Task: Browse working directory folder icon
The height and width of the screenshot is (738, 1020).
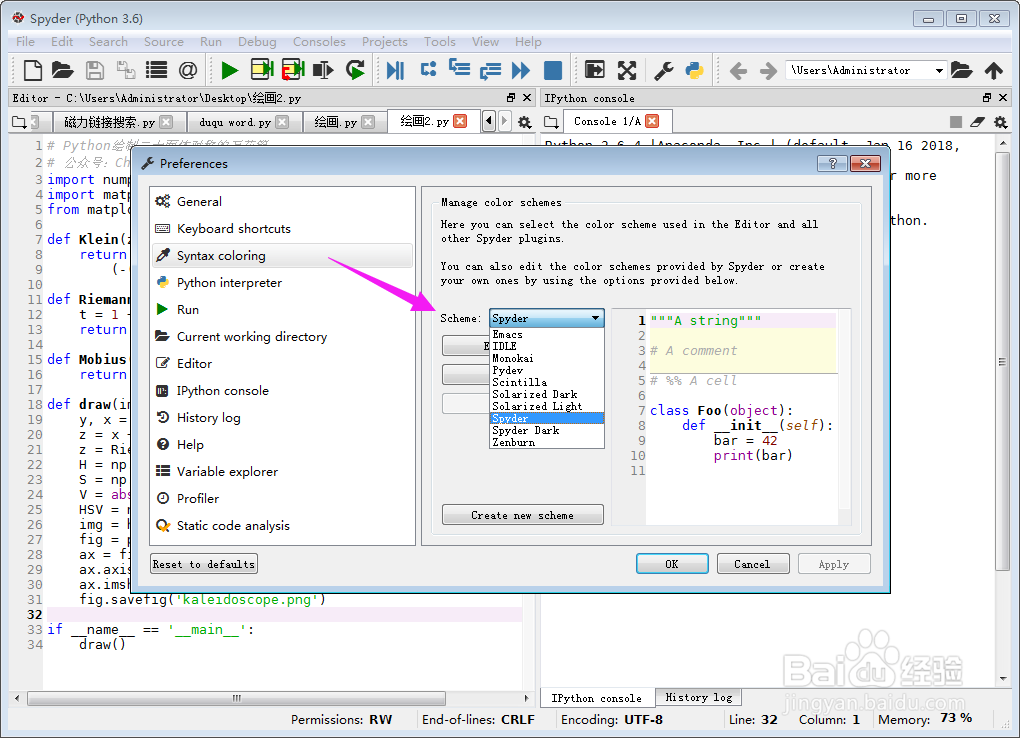Action: [x=961, y=70]
